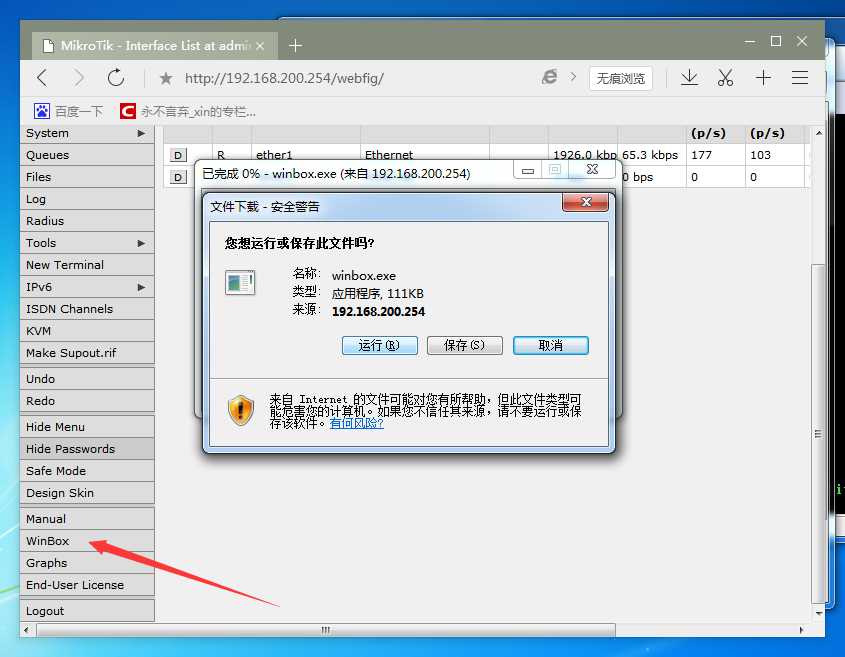Click the 取消 cancel button
This screenshot has height=657, width=845.
tap(550, 345)
